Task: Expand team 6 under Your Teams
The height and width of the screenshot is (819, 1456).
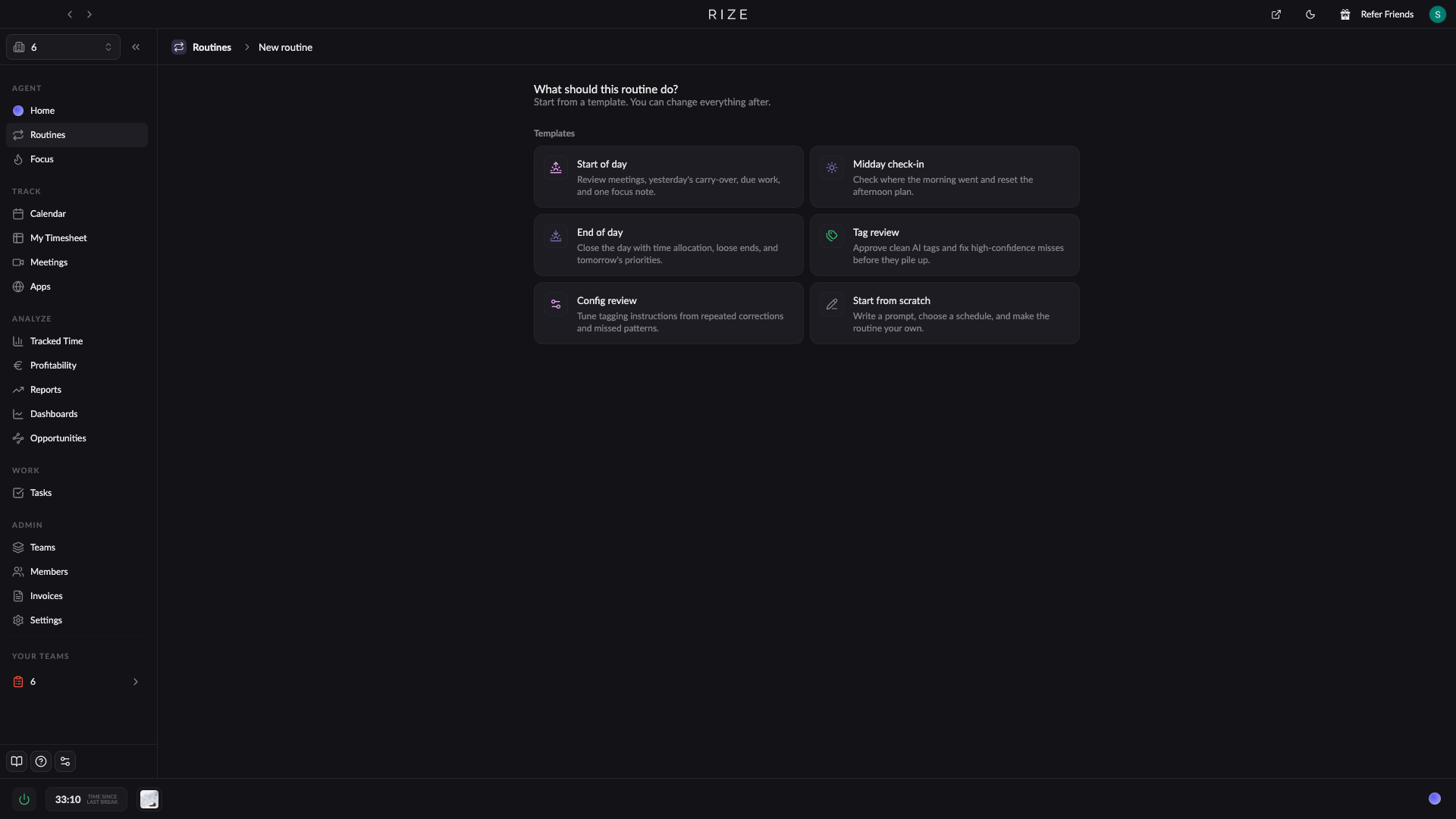Action: [136, 682]
